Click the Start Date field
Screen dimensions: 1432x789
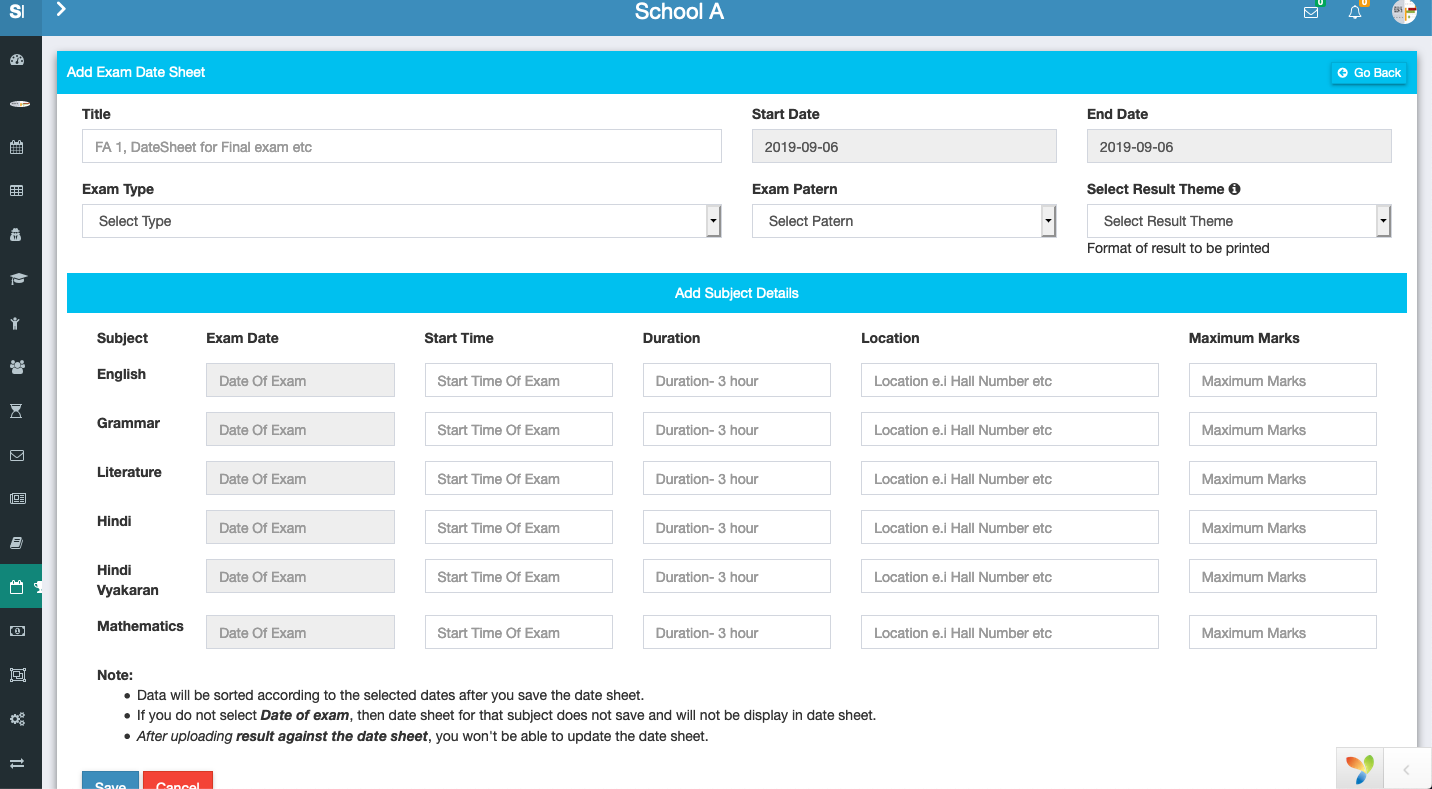903,147
